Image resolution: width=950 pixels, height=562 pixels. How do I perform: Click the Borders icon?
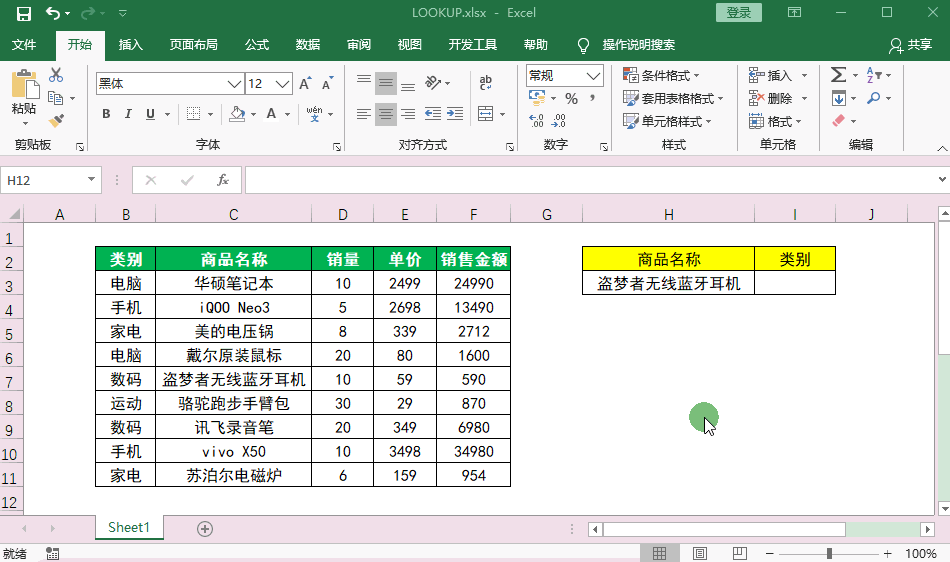pos(193,113)
